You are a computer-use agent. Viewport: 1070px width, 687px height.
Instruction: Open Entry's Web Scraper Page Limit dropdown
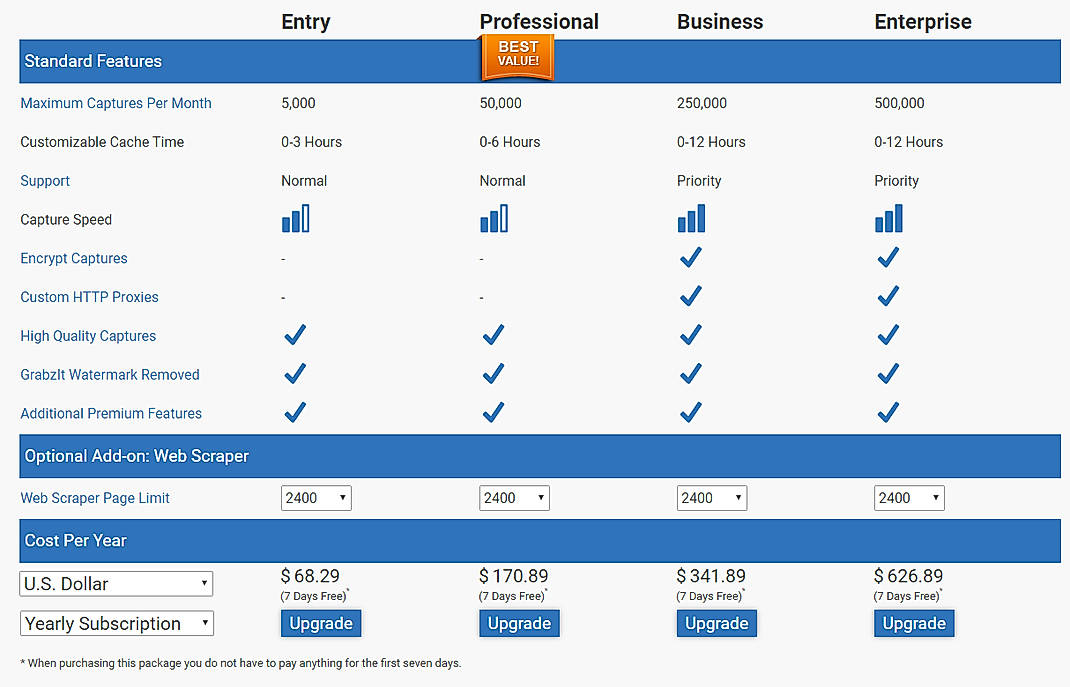pyautogui.click(x=316, y=497)
